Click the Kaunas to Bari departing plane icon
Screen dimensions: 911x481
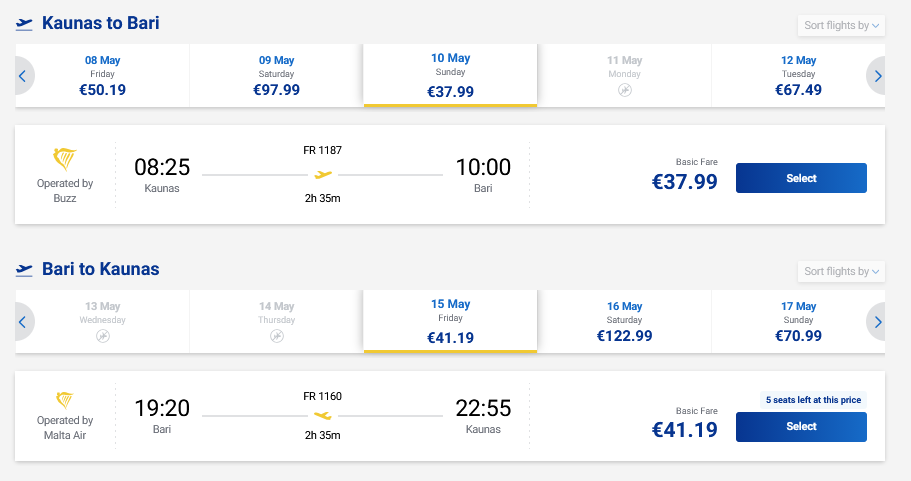point(25,23)
